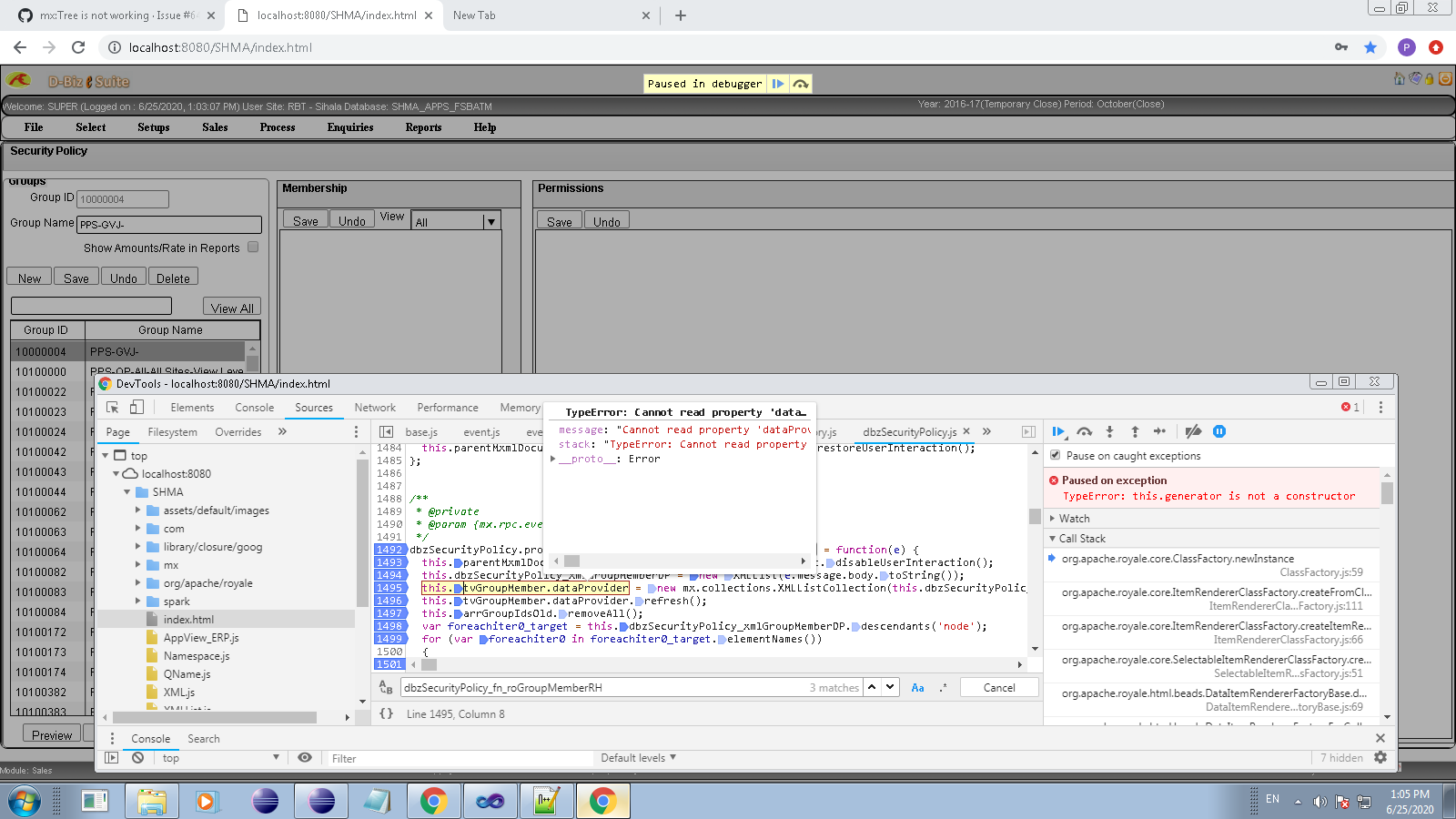Create a live expression via the eye toggle
Image resolution: width=1456 pixels, height=819 pixels.
tap(305, 758)
